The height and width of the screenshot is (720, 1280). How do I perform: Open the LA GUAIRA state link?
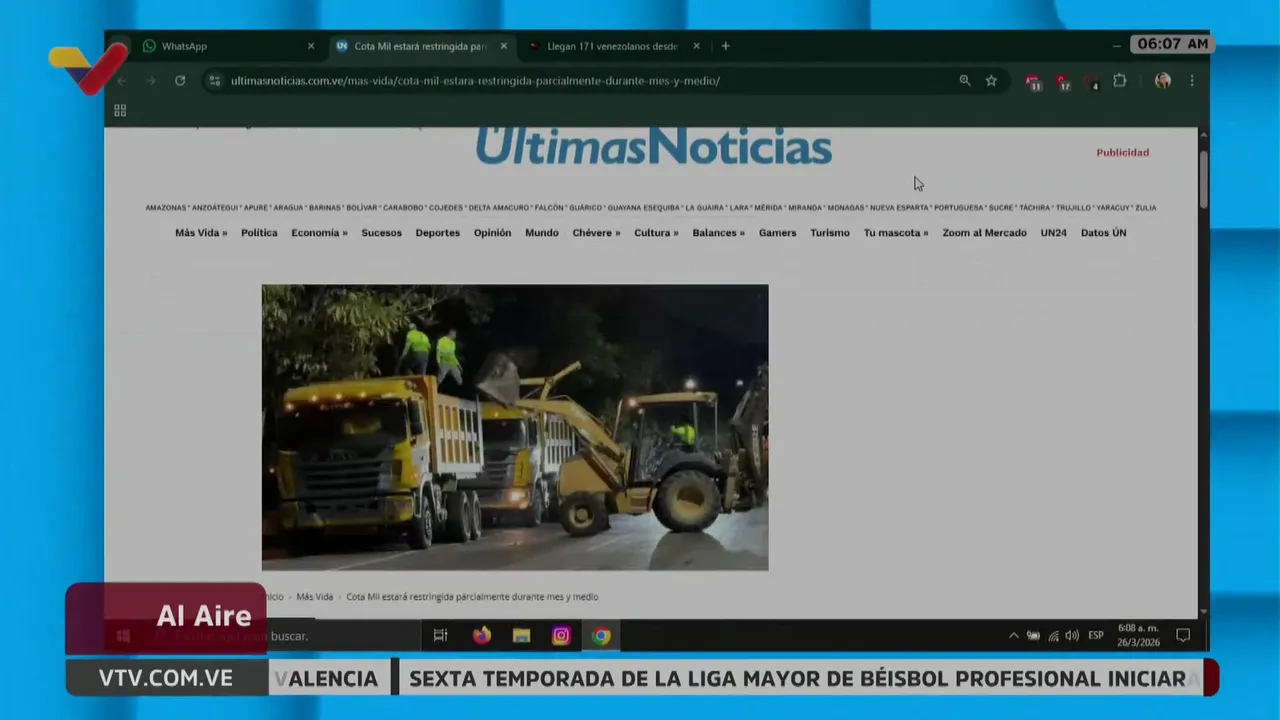click(x=704, y=208)
